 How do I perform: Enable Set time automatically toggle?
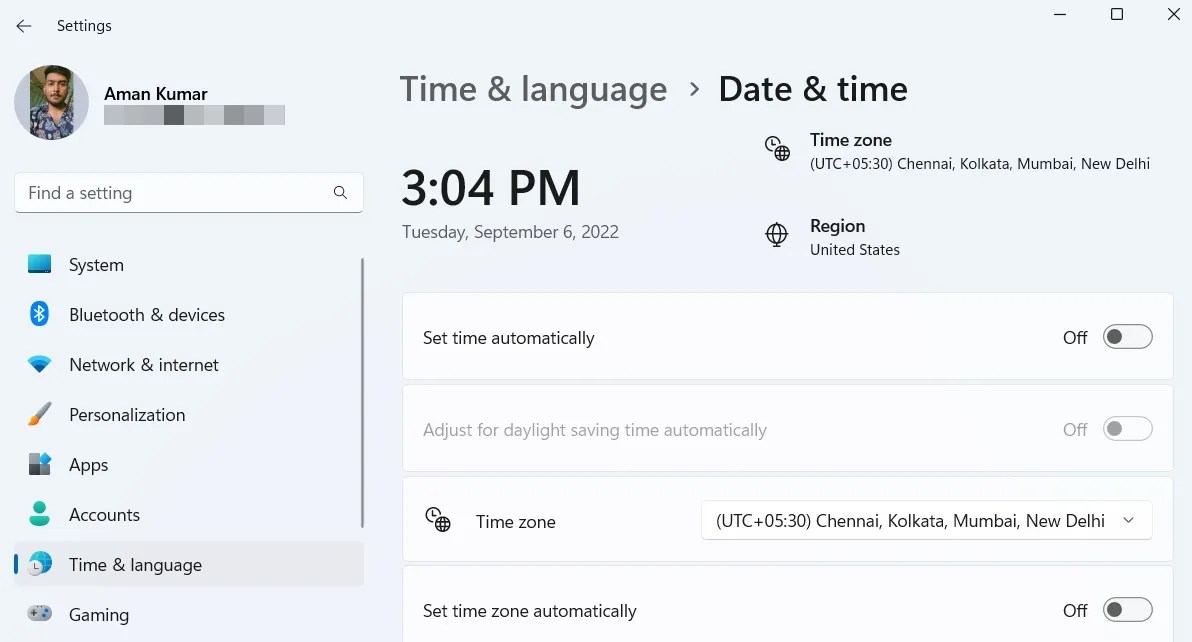point(1127,338)
